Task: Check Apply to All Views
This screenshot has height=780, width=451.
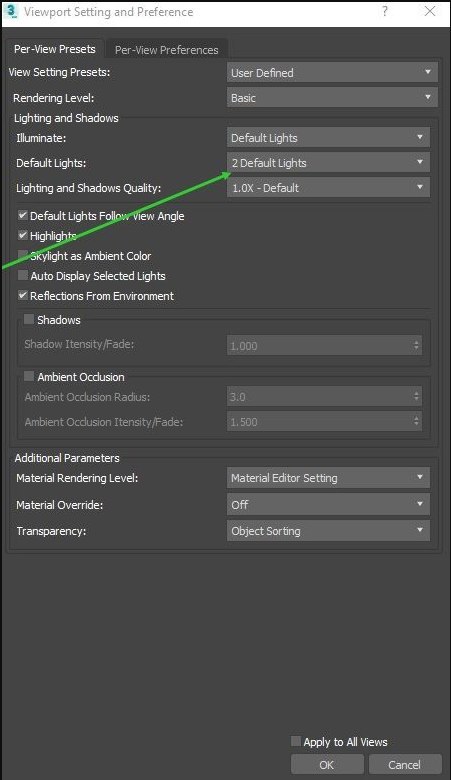Action: [x=296, y=742]
